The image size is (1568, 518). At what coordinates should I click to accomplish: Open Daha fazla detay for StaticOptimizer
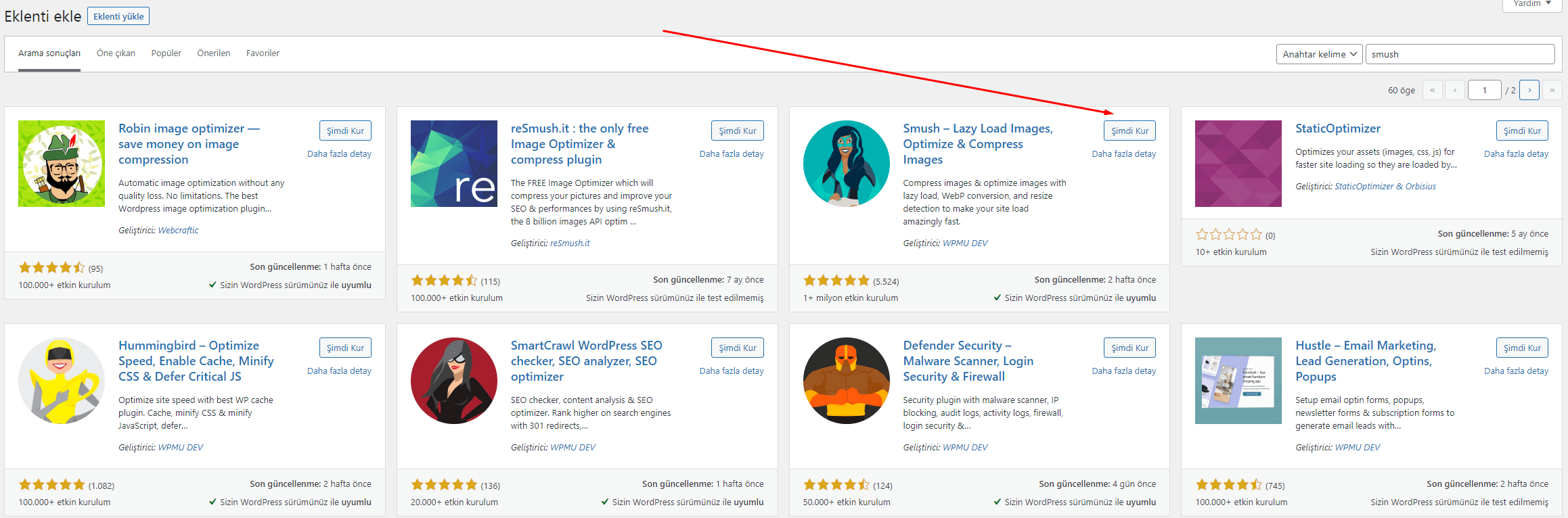(1516, 154)
